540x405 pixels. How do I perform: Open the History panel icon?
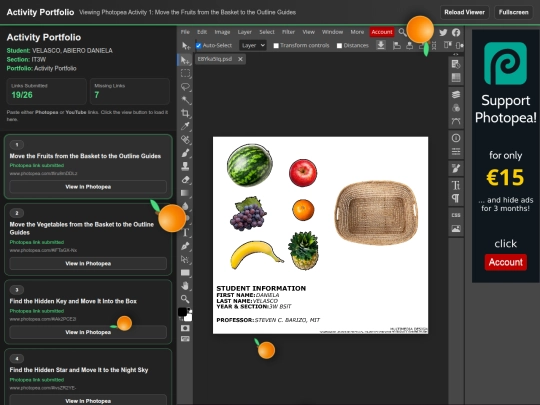(456, 64)
